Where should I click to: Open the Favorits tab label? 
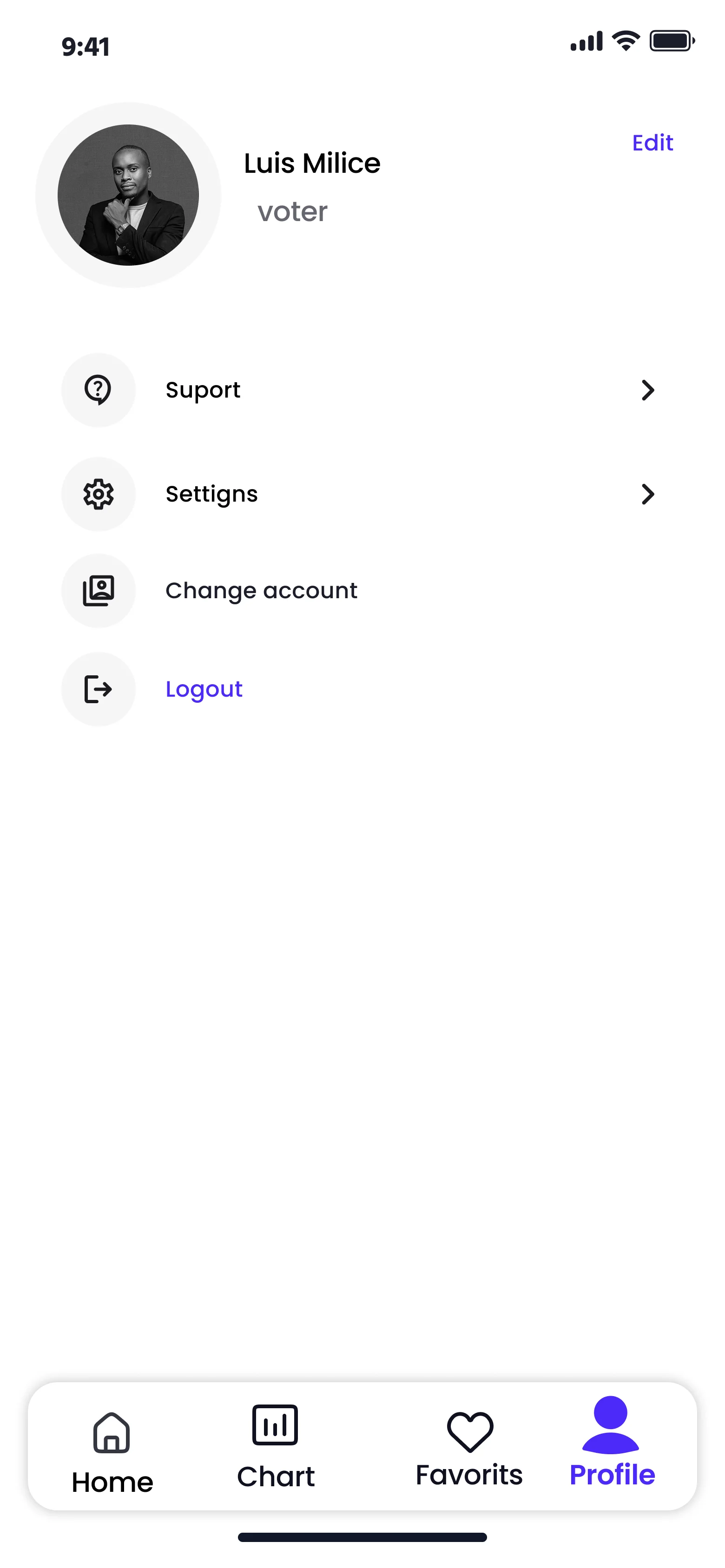(x=469, y=1475)
